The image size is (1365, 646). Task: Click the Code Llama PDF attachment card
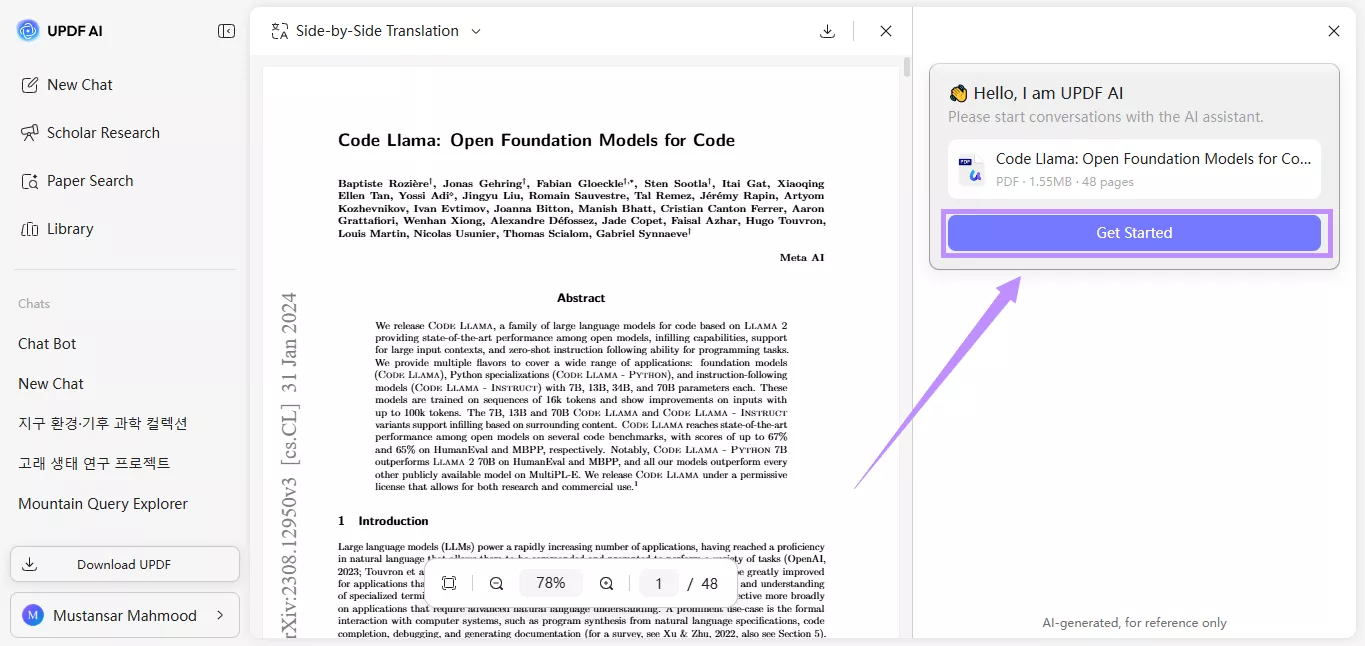pos(1134,169)
